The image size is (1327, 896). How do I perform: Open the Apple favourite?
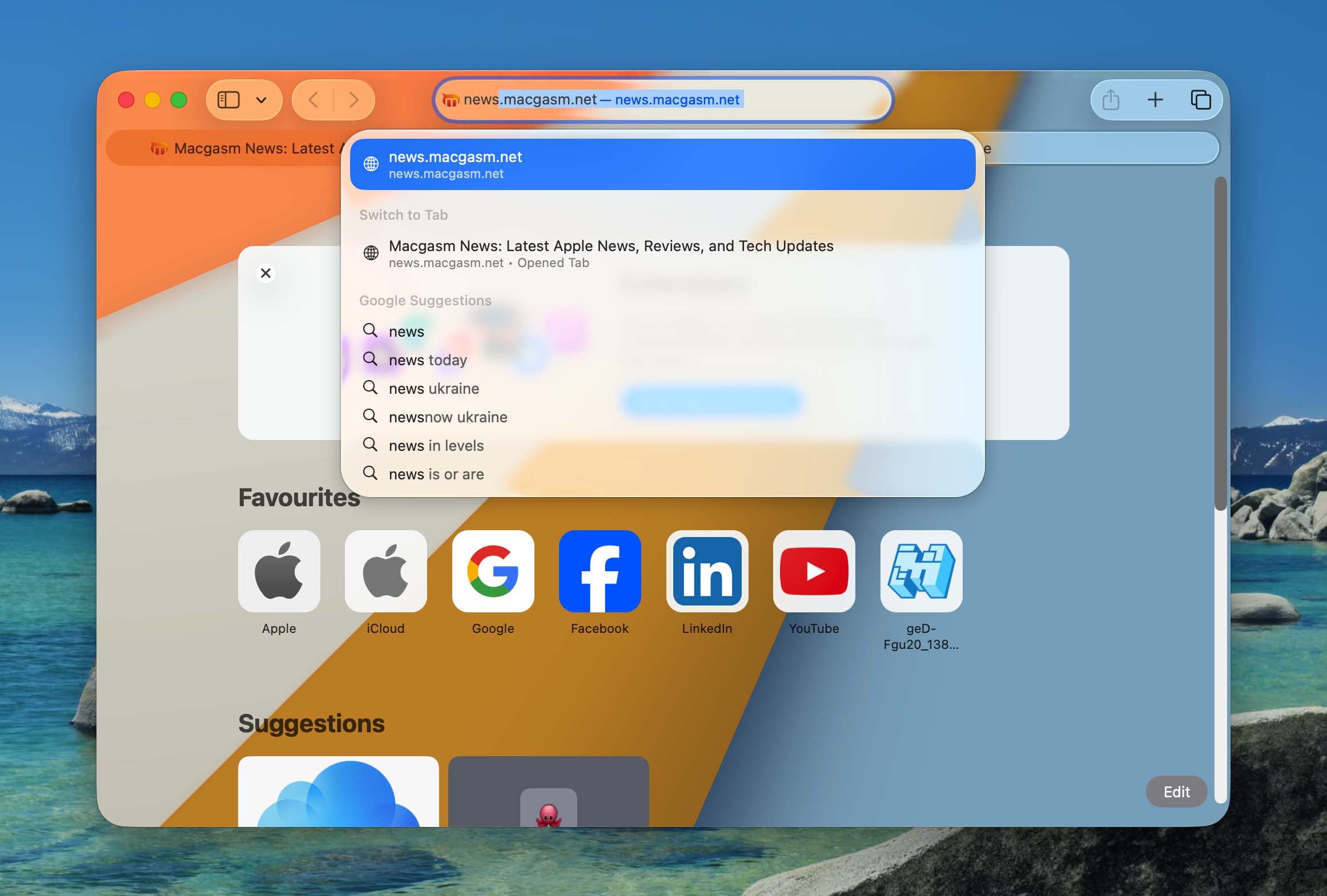tap(279, 571)
